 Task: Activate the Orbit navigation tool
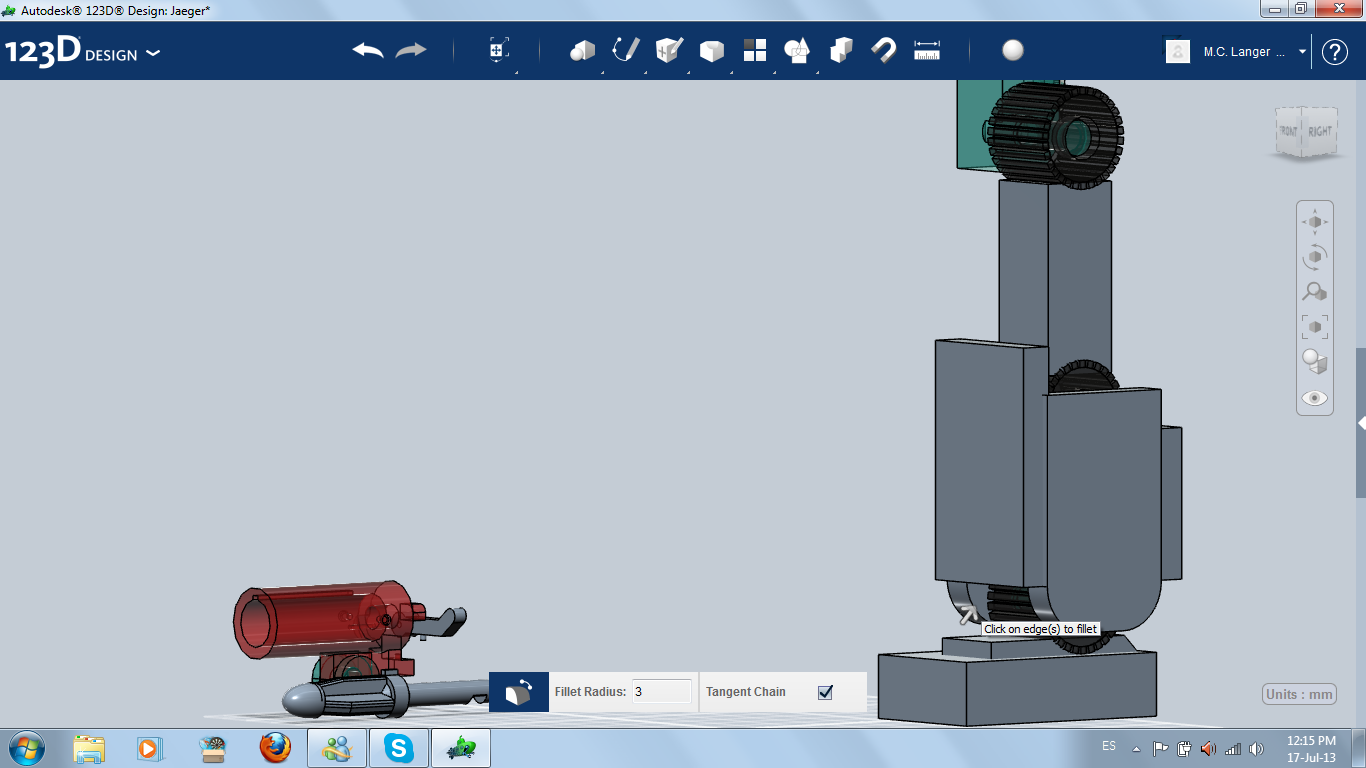[x=1315, y=257]
